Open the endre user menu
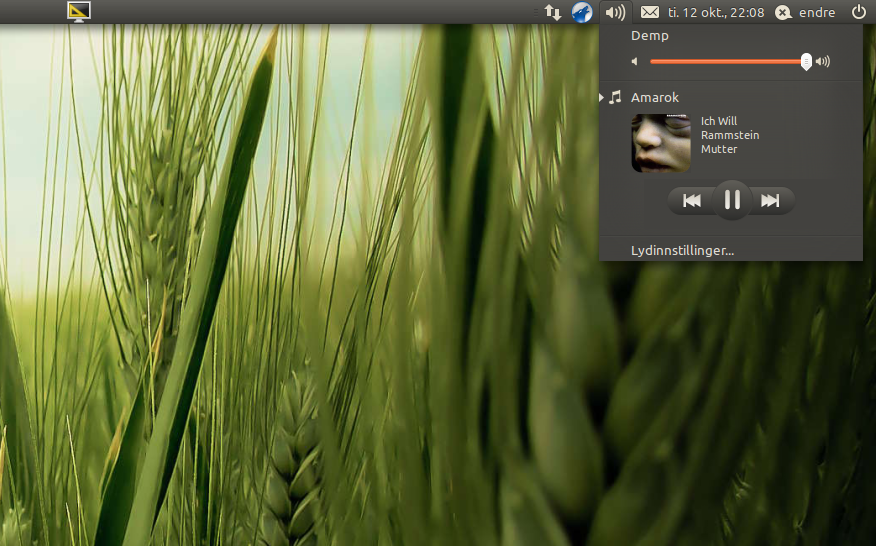876x546 pixels. pyautogui.click(x=817, y=12)
